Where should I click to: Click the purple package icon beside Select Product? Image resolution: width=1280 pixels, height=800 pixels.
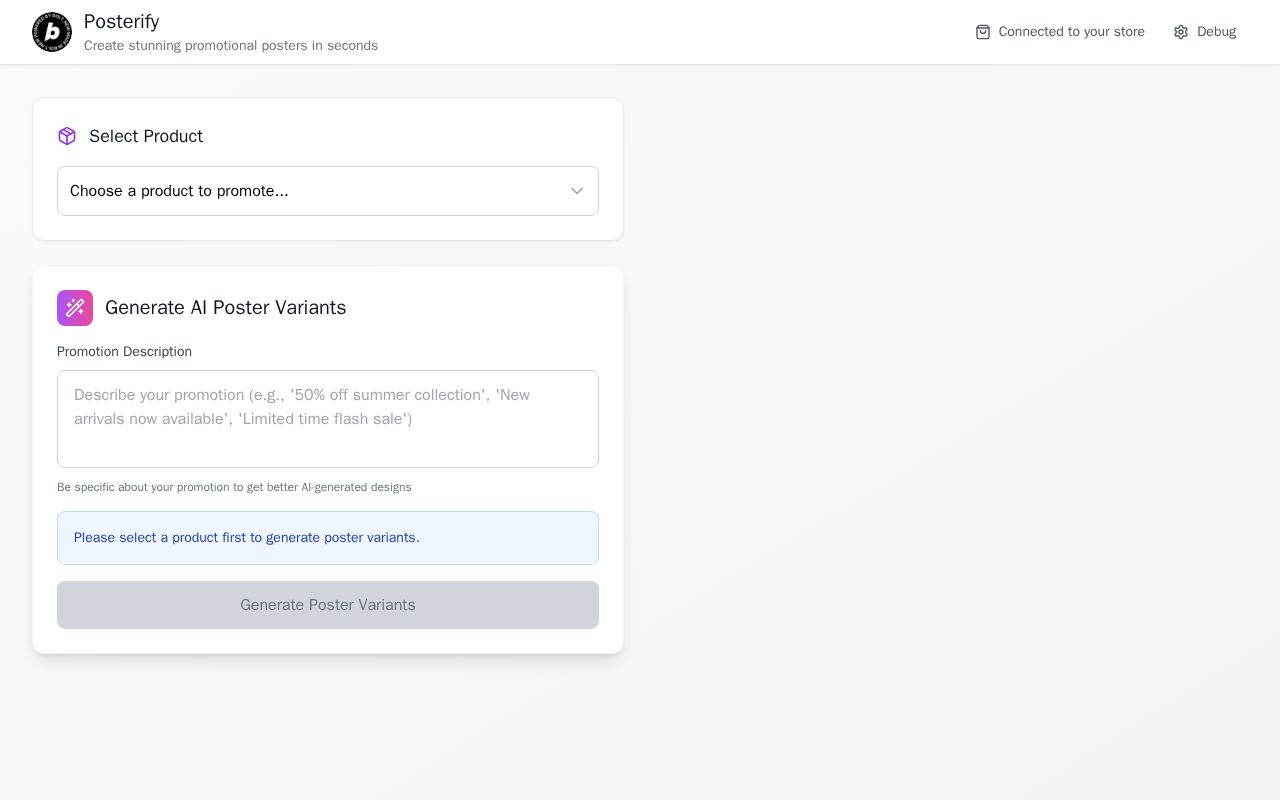coord(67,136)
